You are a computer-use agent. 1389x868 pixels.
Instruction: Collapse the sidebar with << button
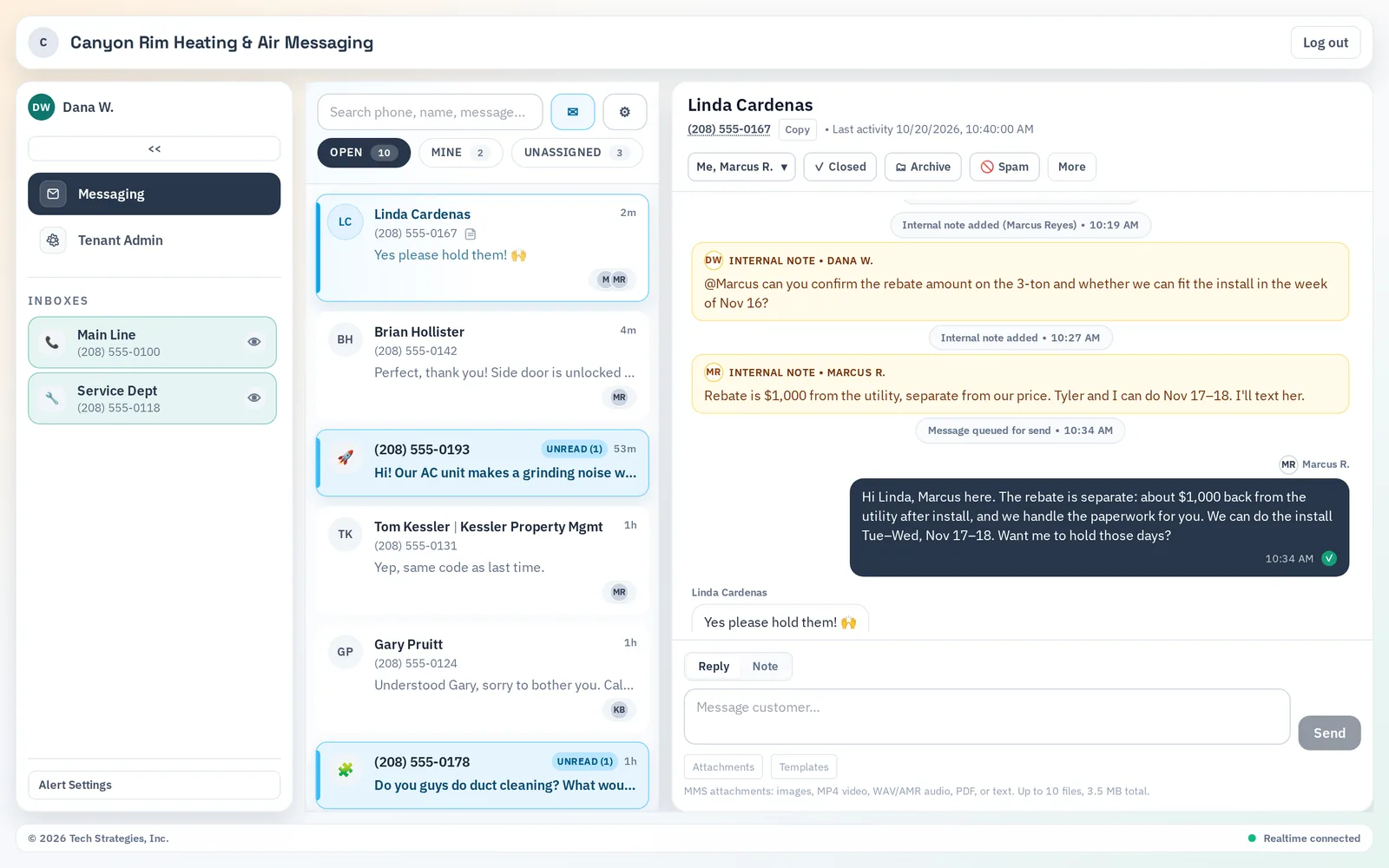pyautogui.click(x=155, y=148)
